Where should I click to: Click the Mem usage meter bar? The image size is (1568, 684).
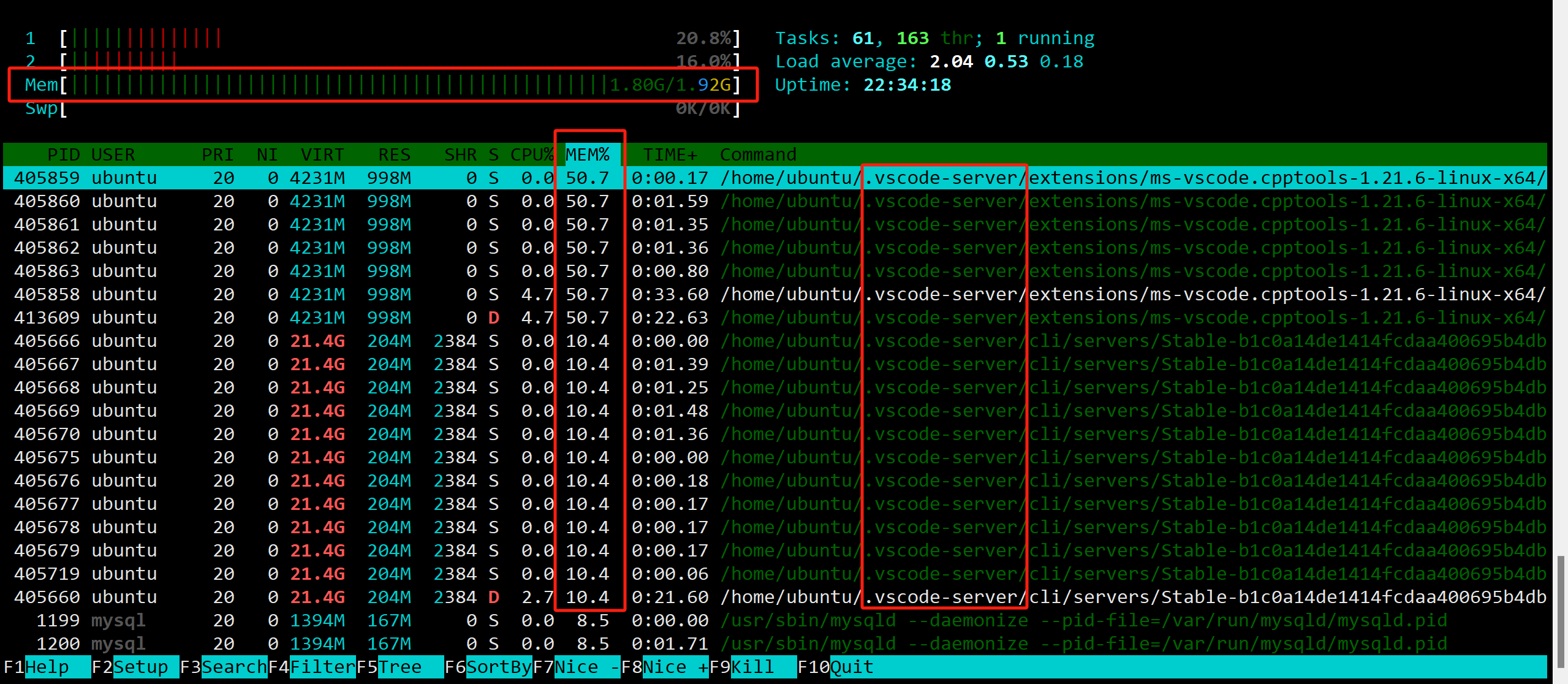pos(383,85)
